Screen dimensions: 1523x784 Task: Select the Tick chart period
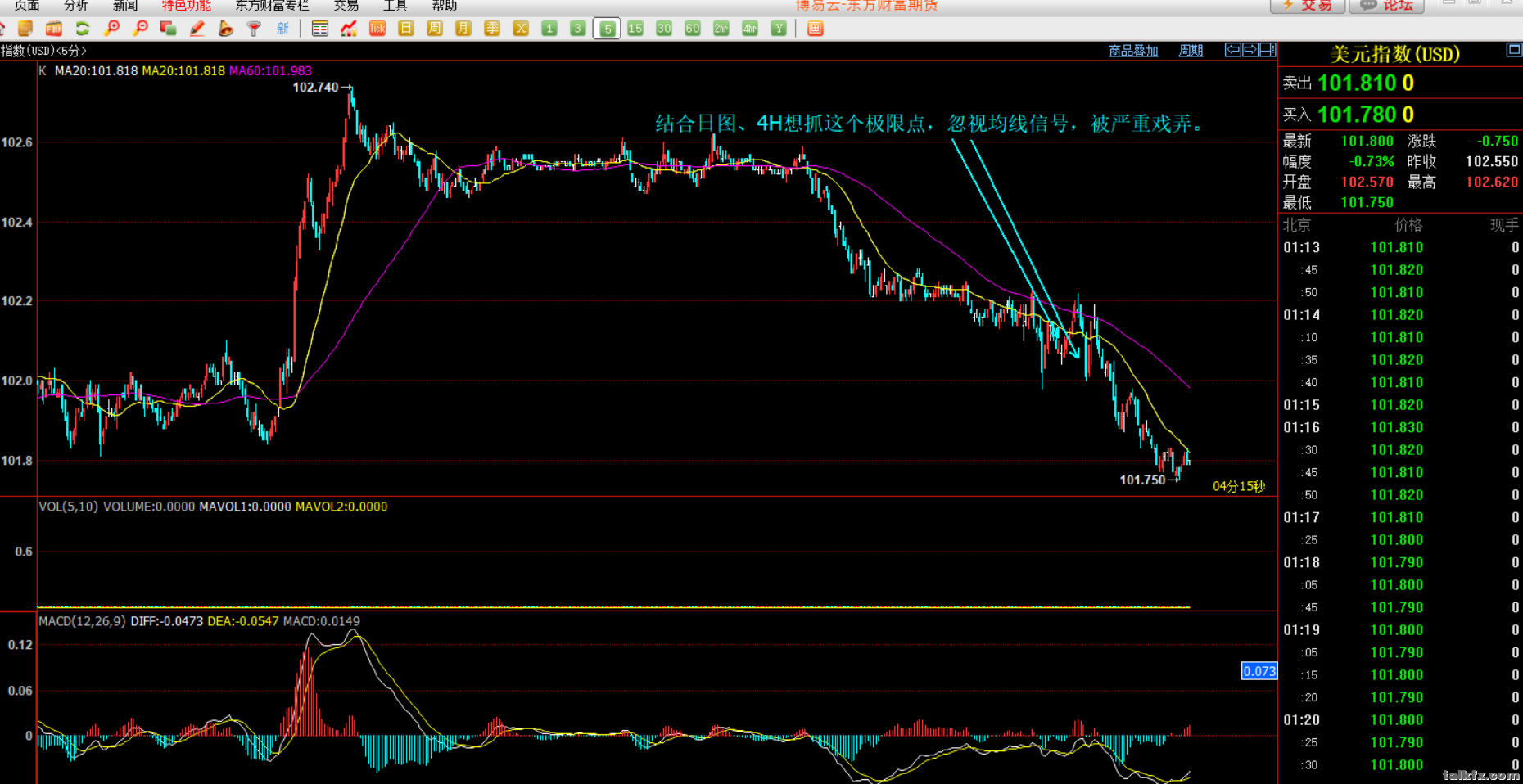pyautogui.click(x=377, y=29)
